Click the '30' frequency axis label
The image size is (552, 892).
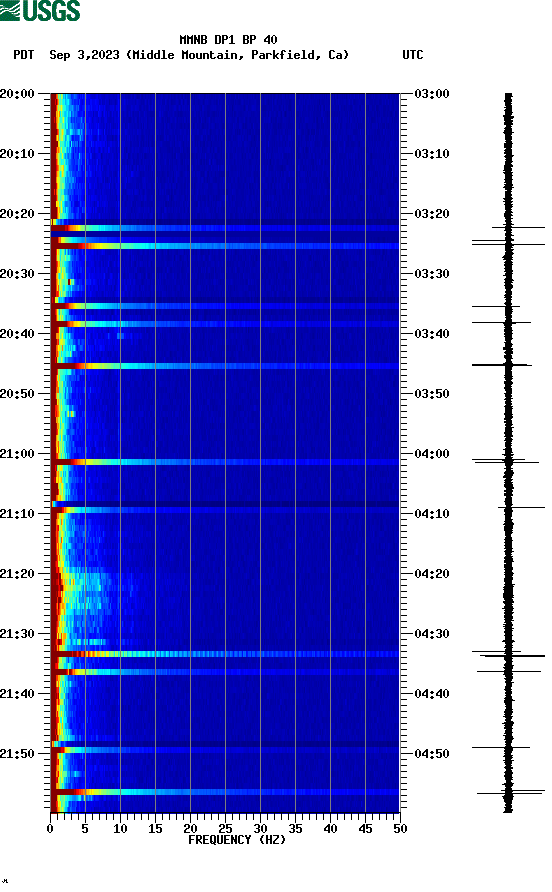(x=260, y=829)
